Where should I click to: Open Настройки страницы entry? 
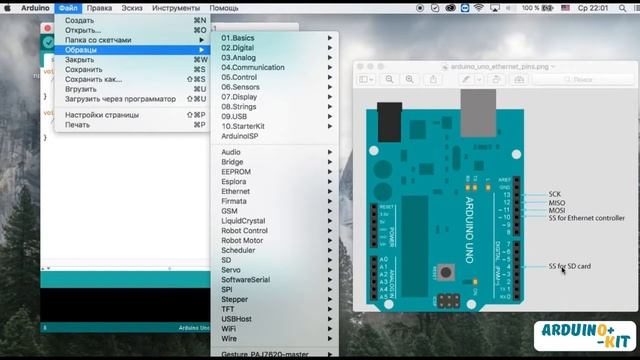pos(132,115)
